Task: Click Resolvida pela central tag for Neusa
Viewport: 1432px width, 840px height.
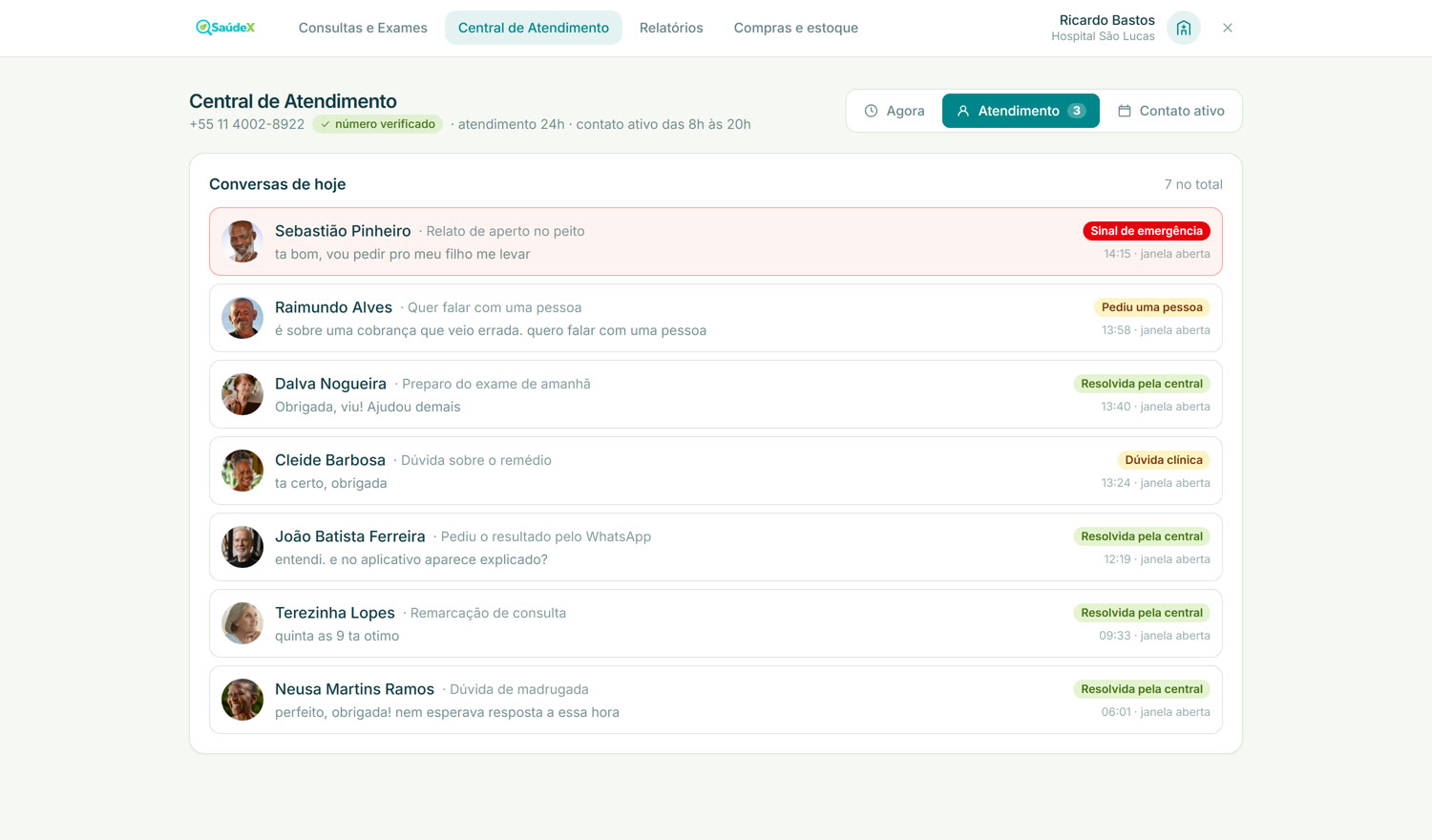Action: [x=1142, y=689]
